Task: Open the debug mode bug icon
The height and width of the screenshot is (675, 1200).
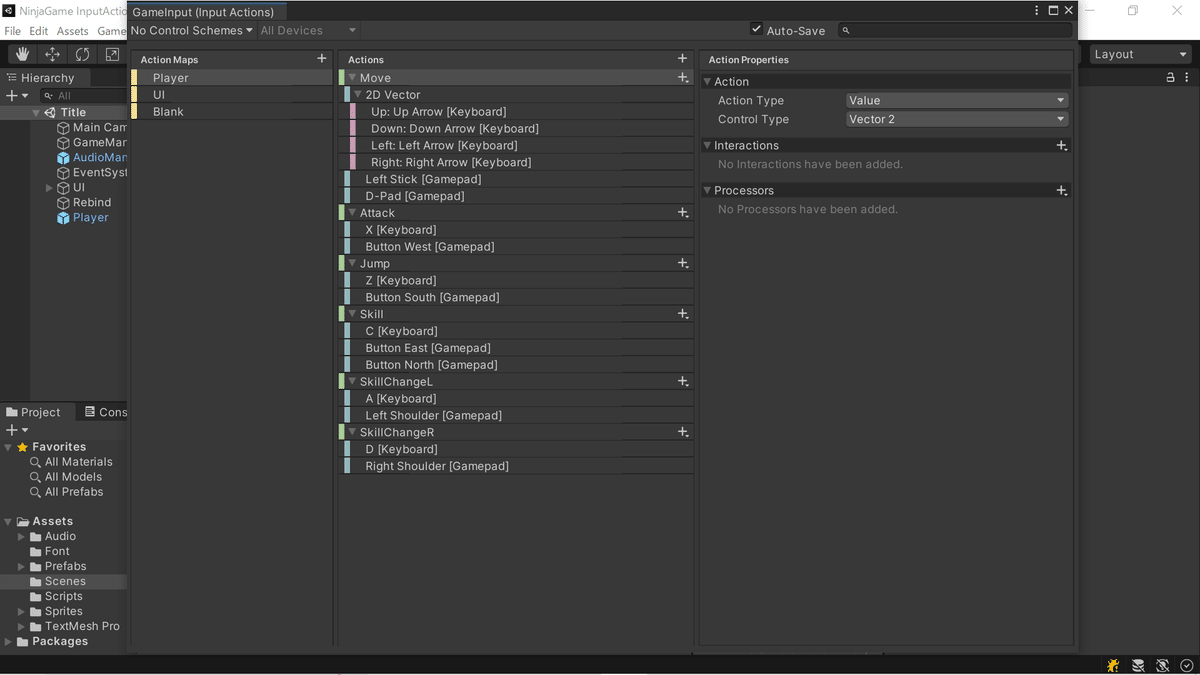Action: pyautogui.click(x=1113, y=665)
